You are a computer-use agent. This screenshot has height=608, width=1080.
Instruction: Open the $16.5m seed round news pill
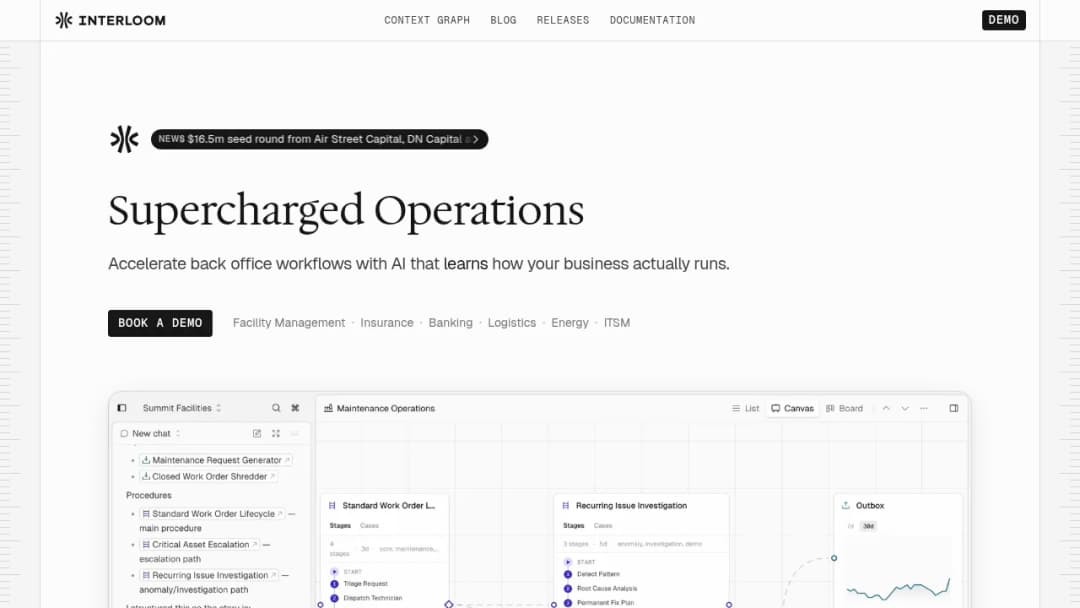pyautogui.click(x=320, y=139)
